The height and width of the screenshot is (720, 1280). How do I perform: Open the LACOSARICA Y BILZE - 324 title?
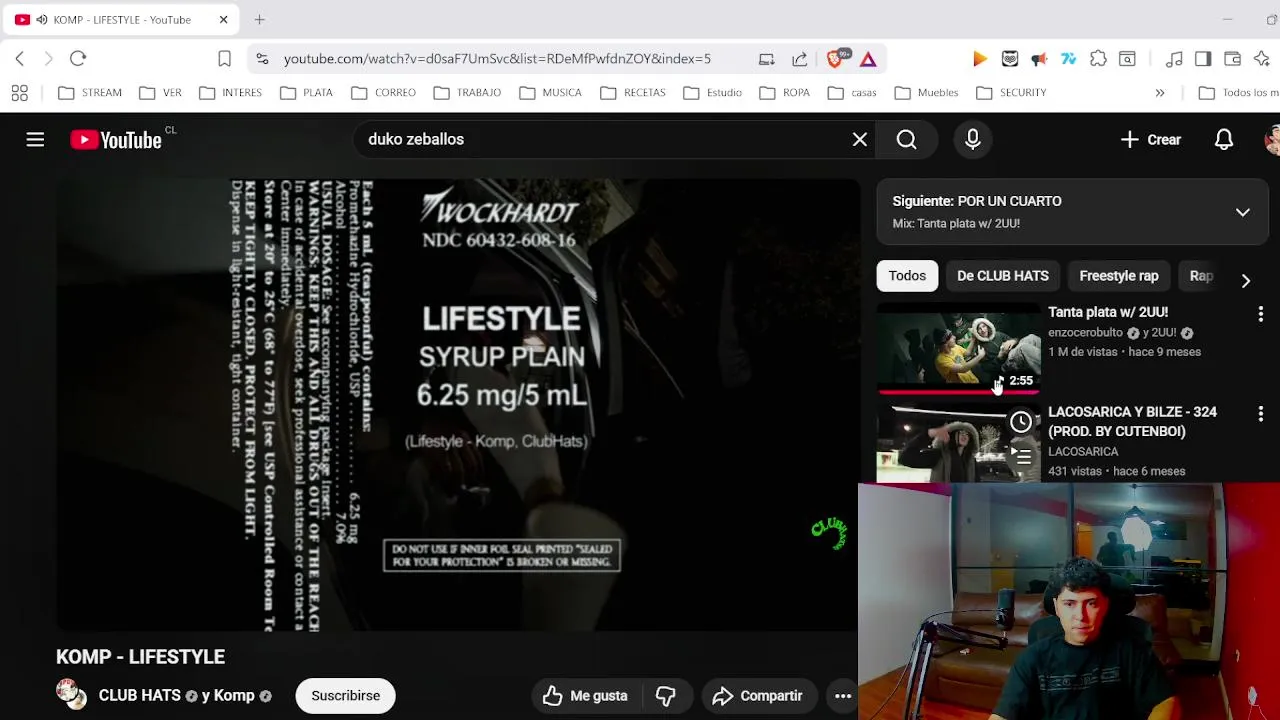point(1132,422)
